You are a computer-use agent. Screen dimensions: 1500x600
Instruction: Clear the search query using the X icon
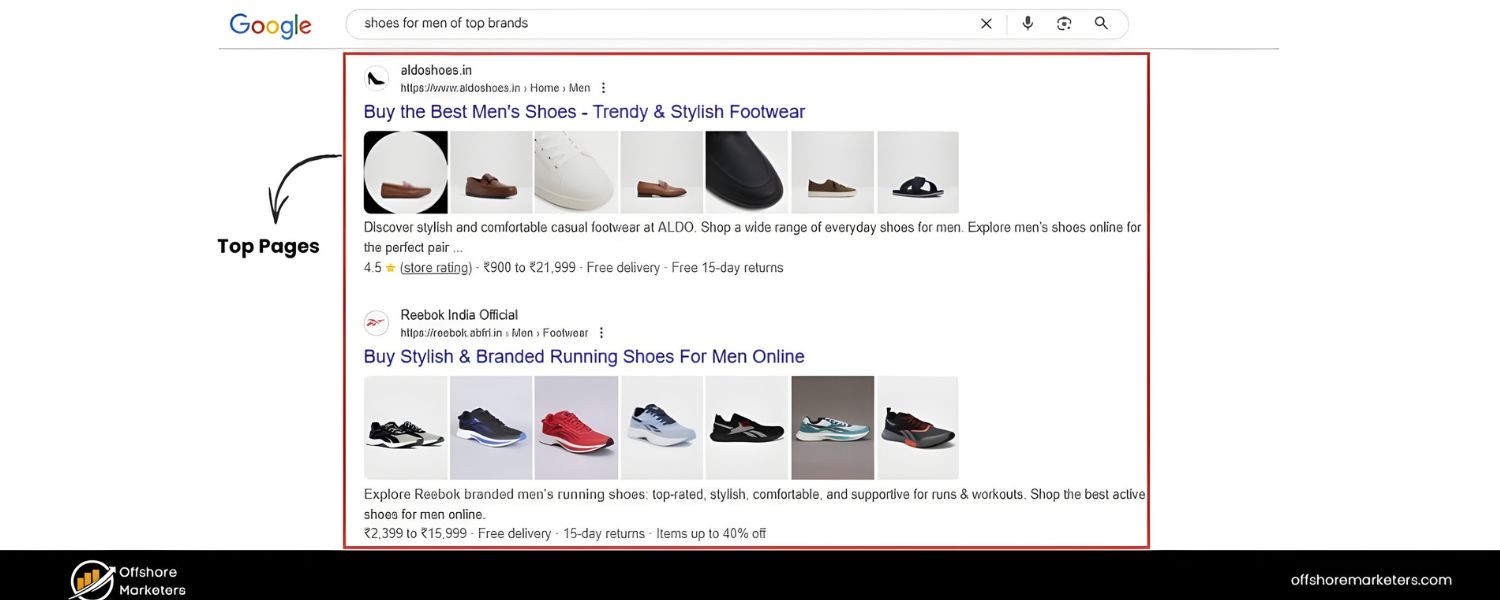[x=985, y=23]
